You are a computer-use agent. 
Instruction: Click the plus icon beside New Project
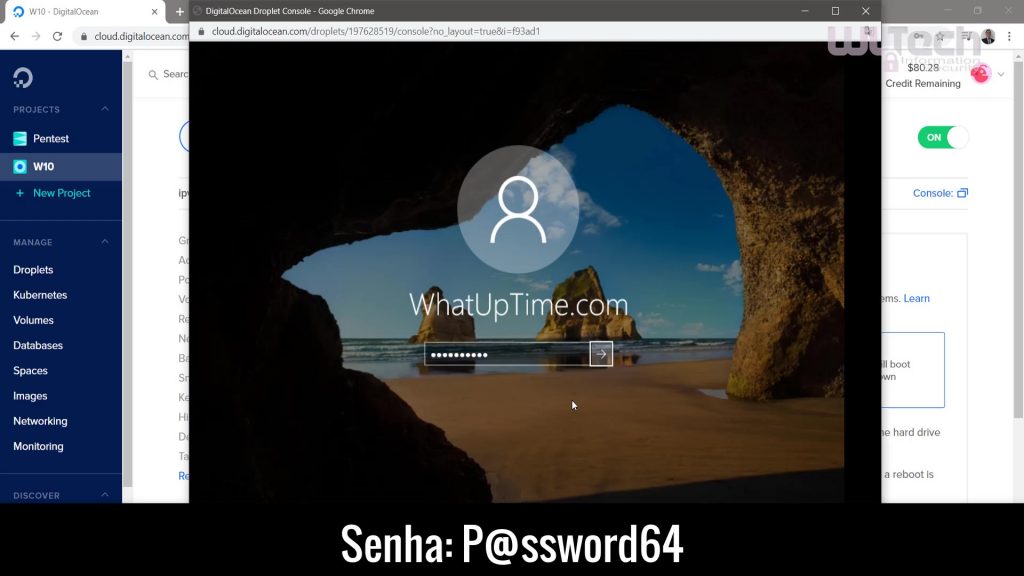pyautogui.click(x=20, y=193)
